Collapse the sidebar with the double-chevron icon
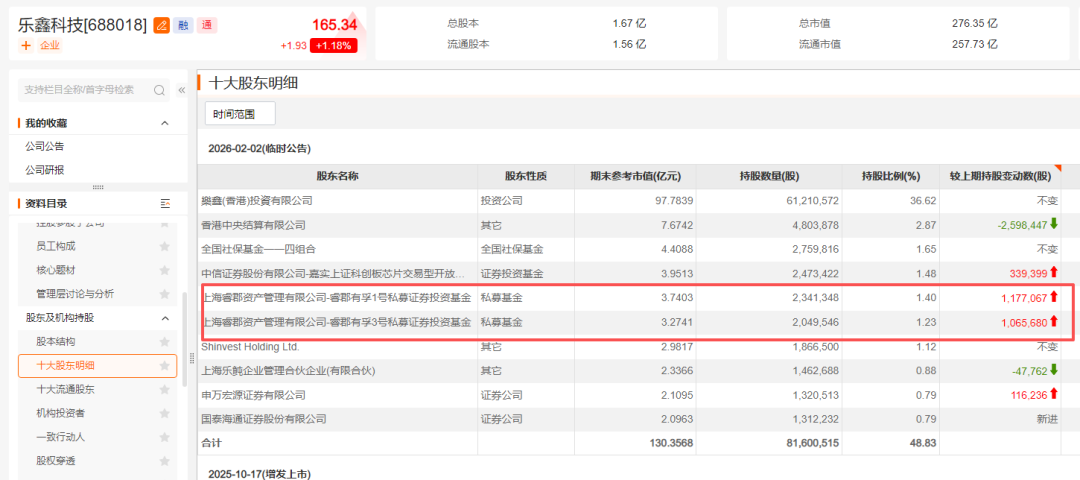The image size is (1080, 480). 181,90
